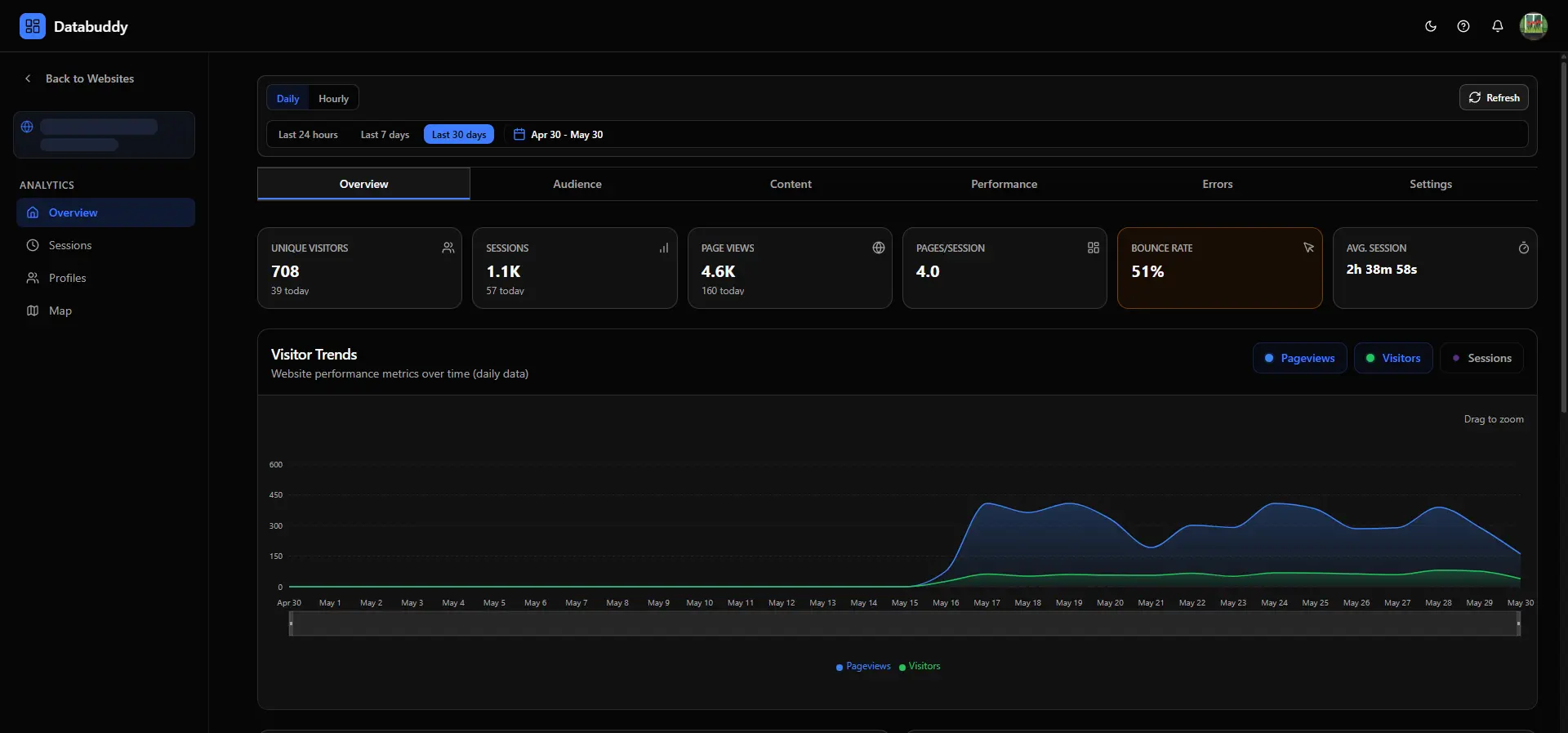Select Last 7 days range

coord(385,134)
